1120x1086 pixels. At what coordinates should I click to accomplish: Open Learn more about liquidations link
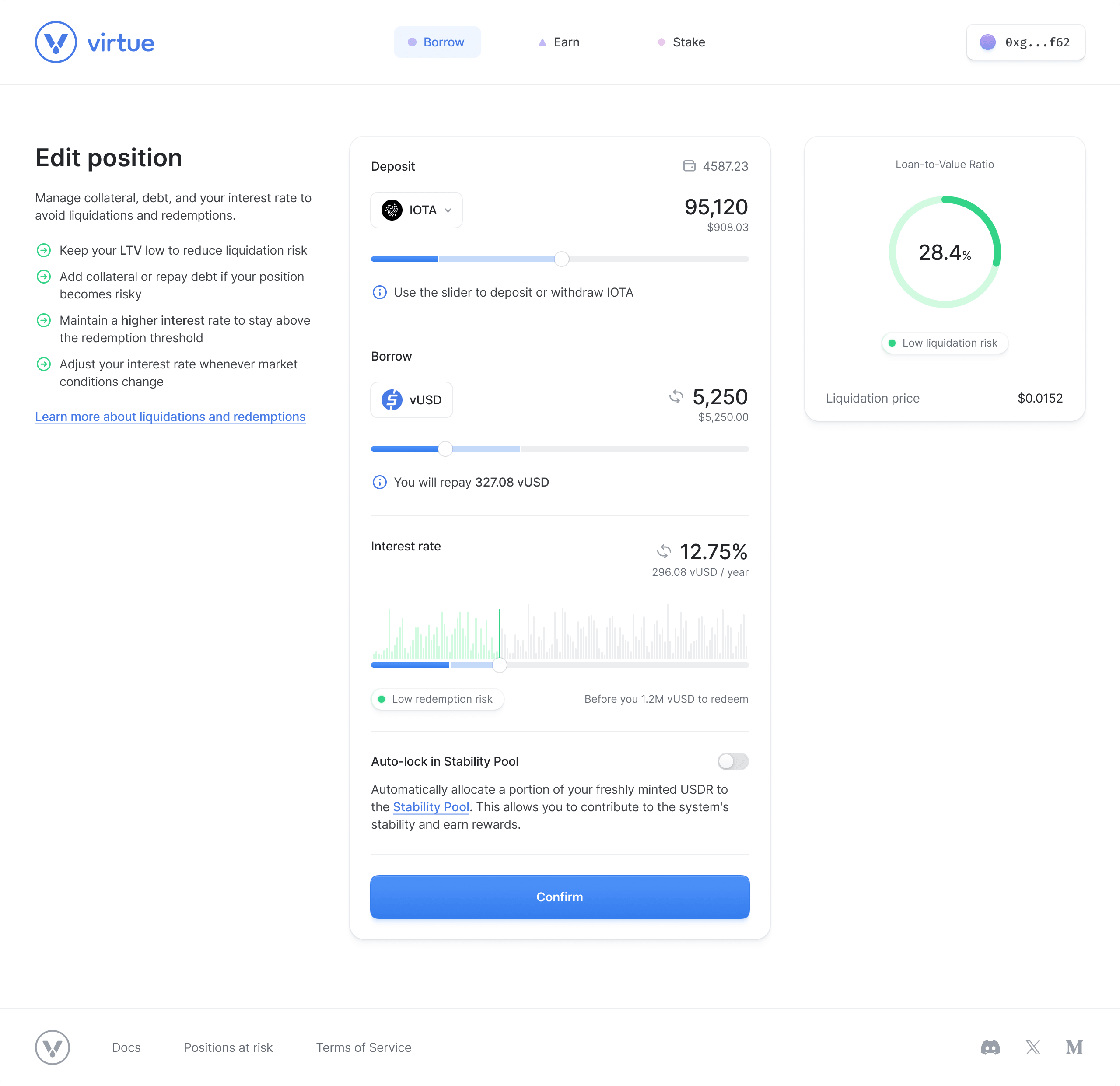tap(170, 417)
